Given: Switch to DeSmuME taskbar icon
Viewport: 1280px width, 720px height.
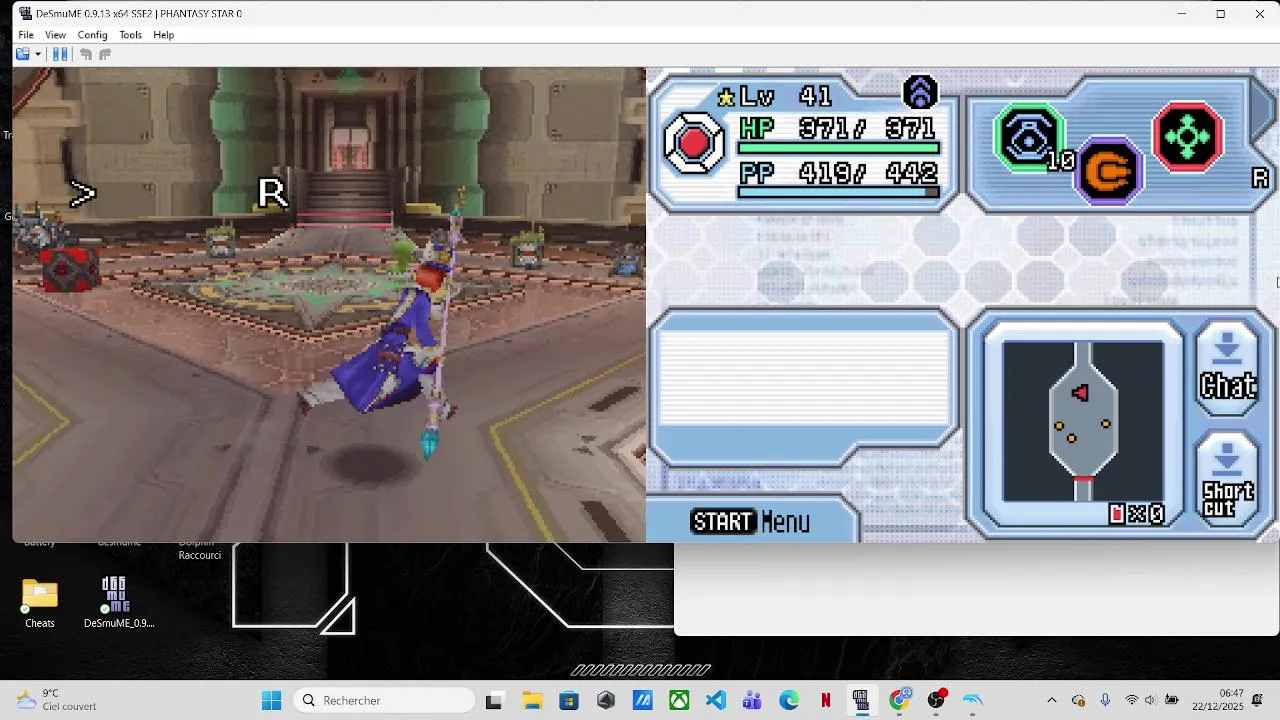Looking at the screenshot, I should pos(862,700).
